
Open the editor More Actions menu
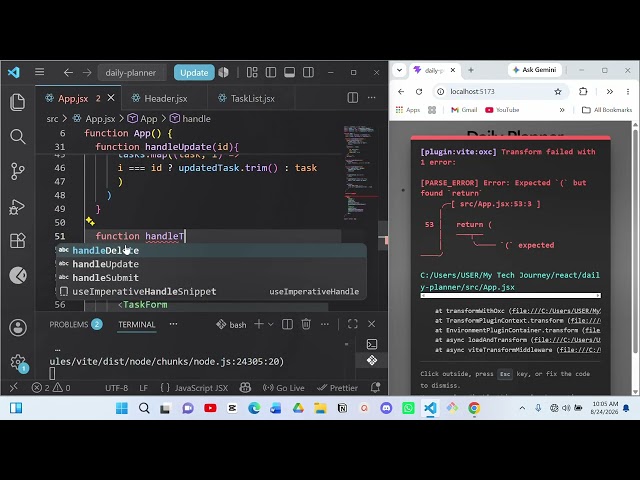[x=371, y=98]
